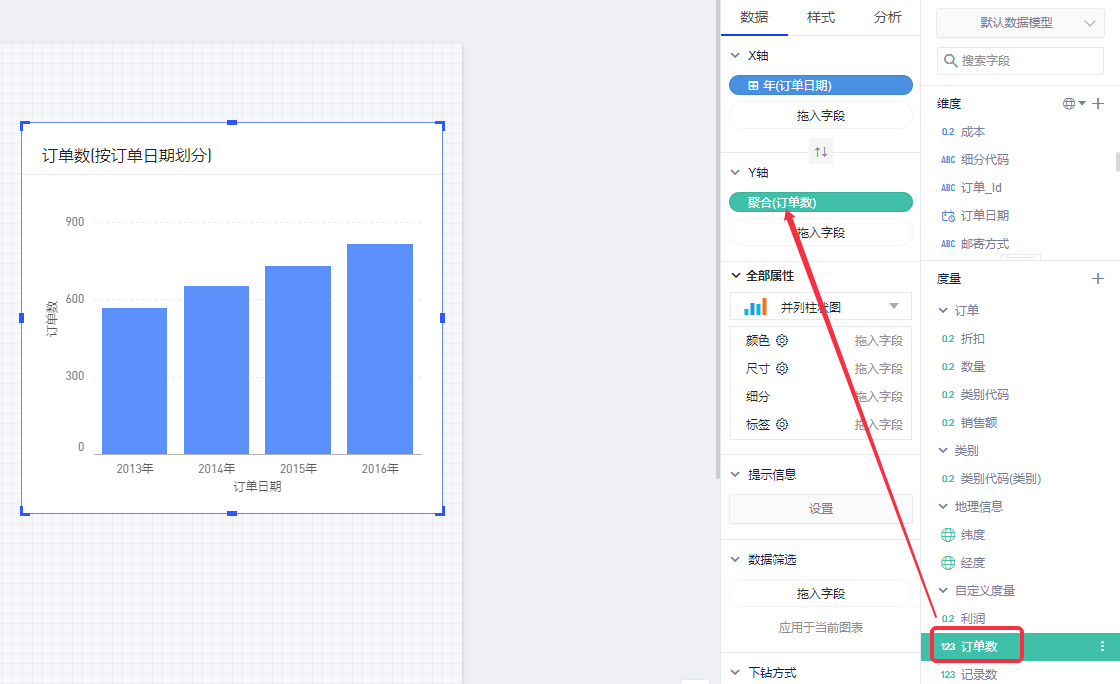The width and height of the screenshot is (1120, 684).
Task: Click the 设置 button under 提示信息
Action: click(x=821, y=509)
